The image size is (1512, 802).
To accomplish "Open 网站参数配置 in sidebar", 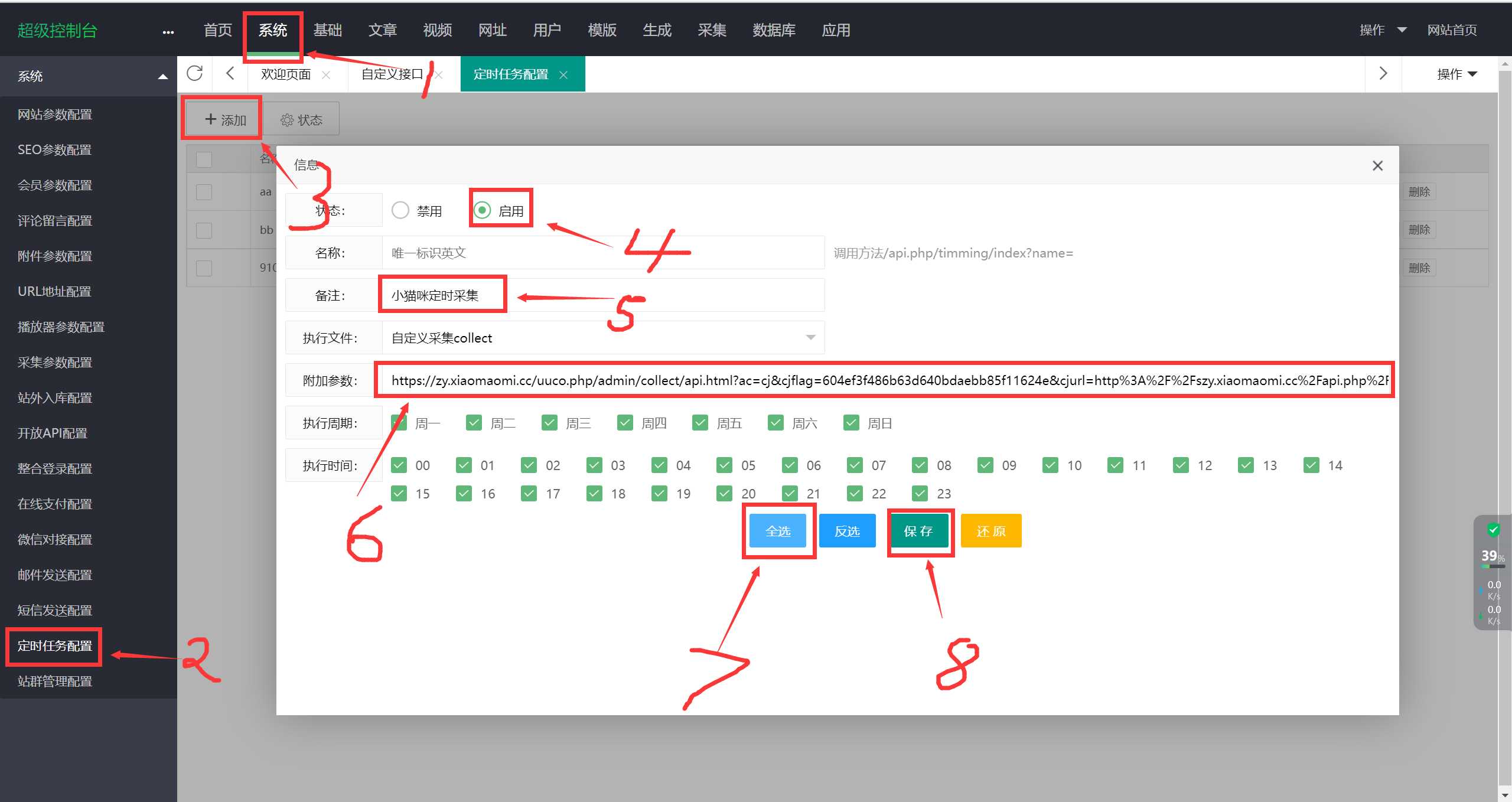I will tap(55, 115).
